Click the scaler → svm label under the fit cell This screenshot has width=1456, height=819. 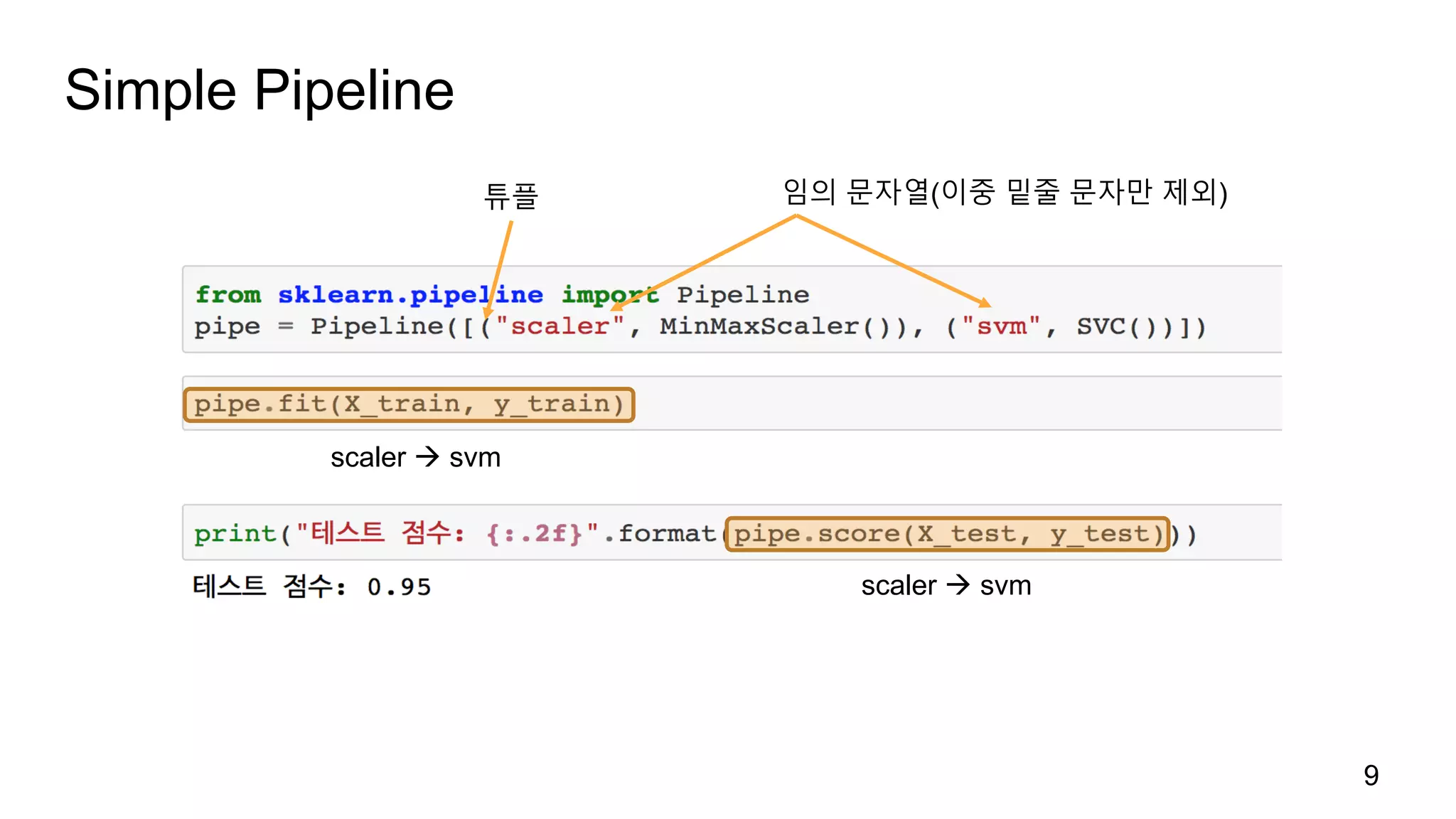tap(415, 457)
